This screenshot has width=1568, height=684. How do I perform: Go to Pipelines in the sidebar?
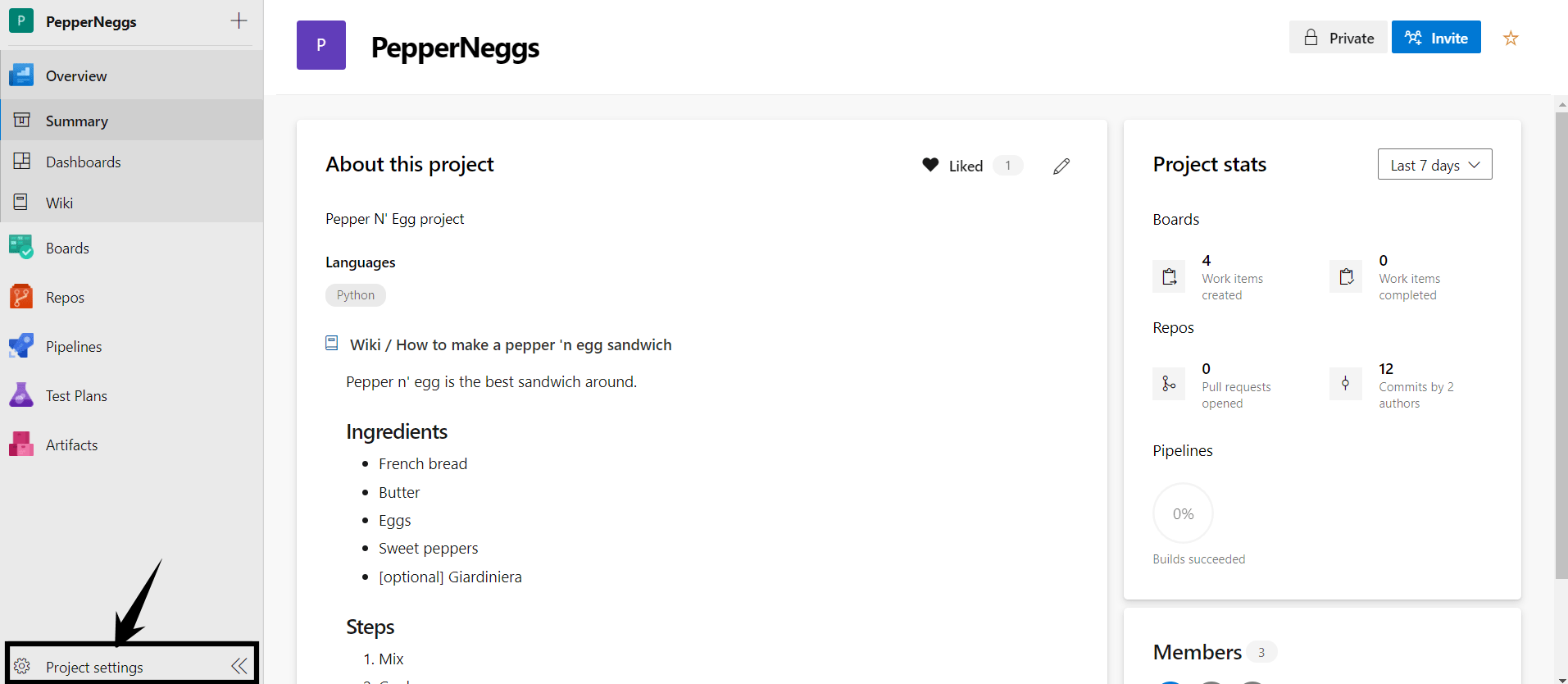pos(133,346)
